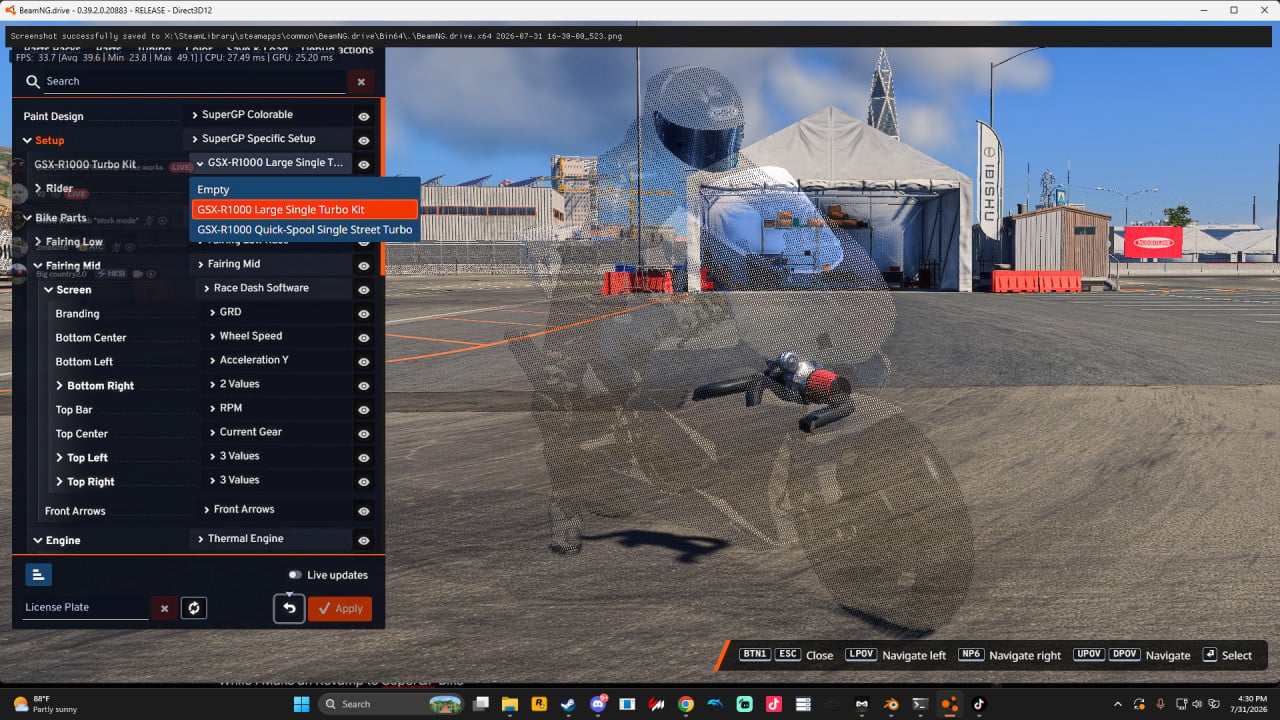Open File Explorer from taskbar
Viewport: 1280px width, 720px height.
tap(509, 704)
